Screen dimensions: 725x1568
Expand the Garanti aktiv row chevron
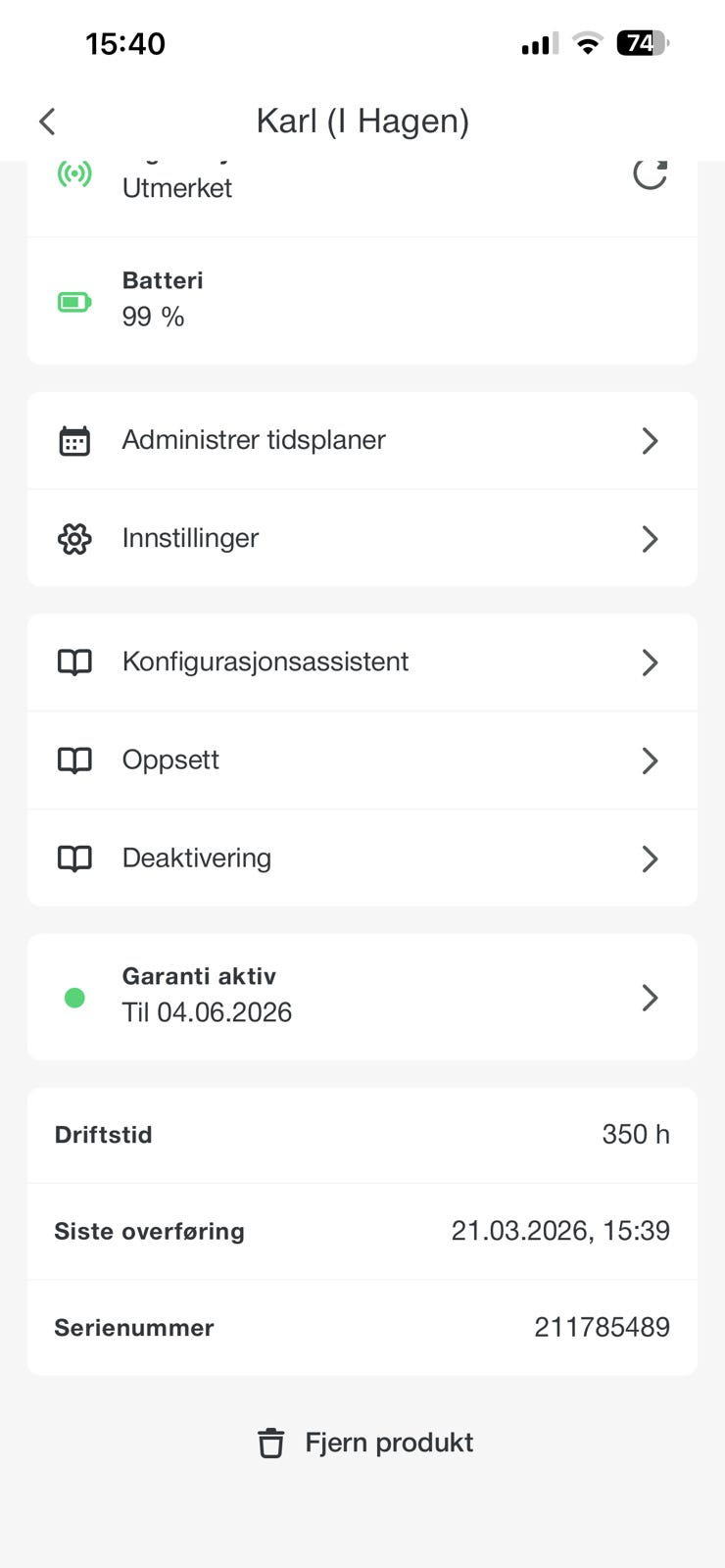[x=650, y=998]
